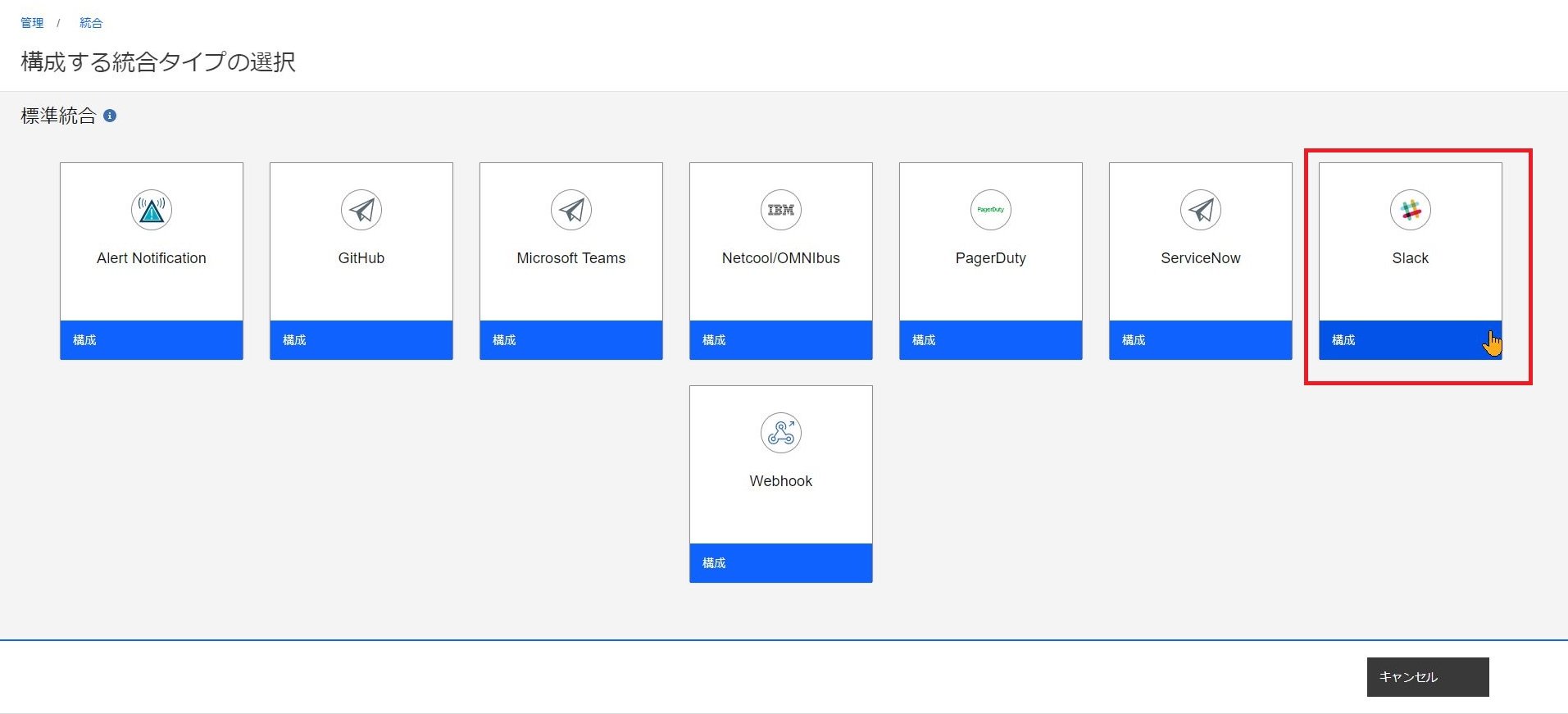Click the Microsoft Teams paper plane icon
The image size is (1568, 714).
(571, 210)
